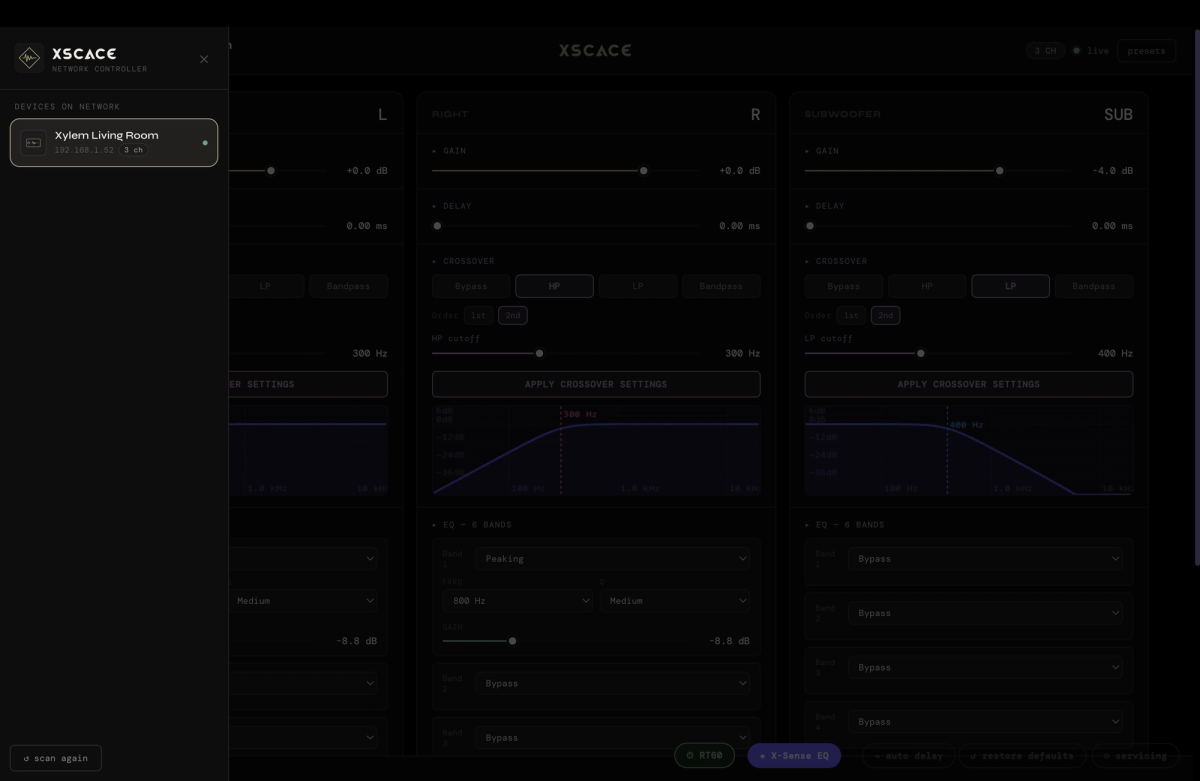Screen dimensions: 1200x781
Task: Open the presets button in header
Action: click(1146, 51)
